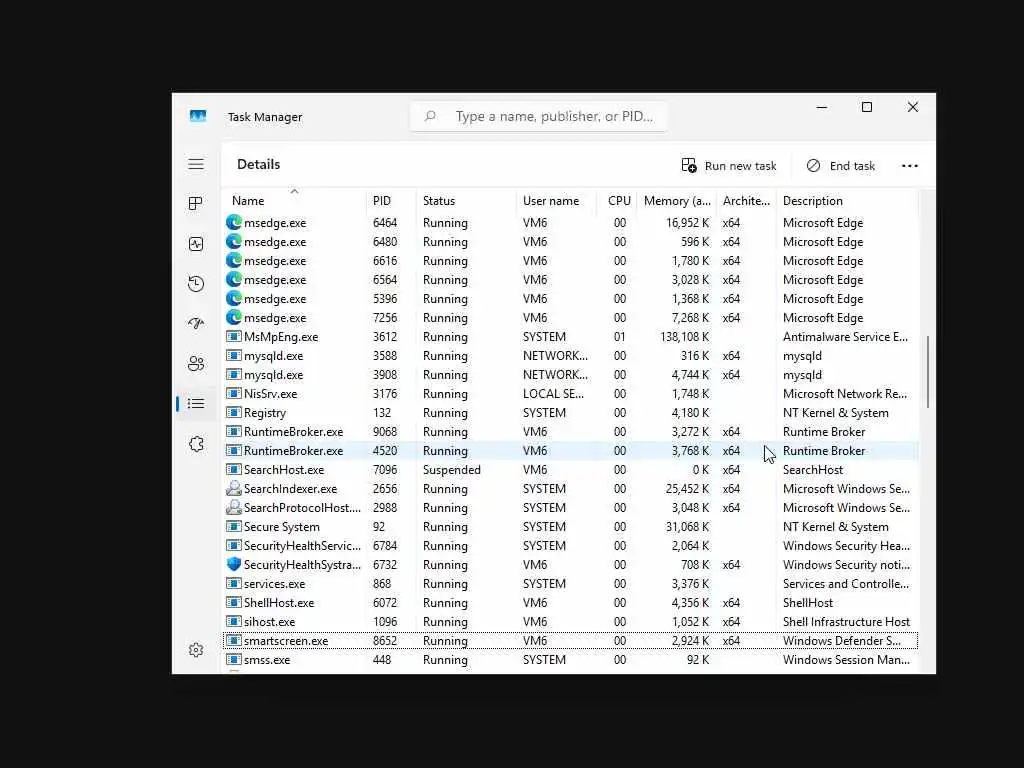Screen dimensions: 1024x768
Task: Select the services.exe process name
Action: click(274, 583)
